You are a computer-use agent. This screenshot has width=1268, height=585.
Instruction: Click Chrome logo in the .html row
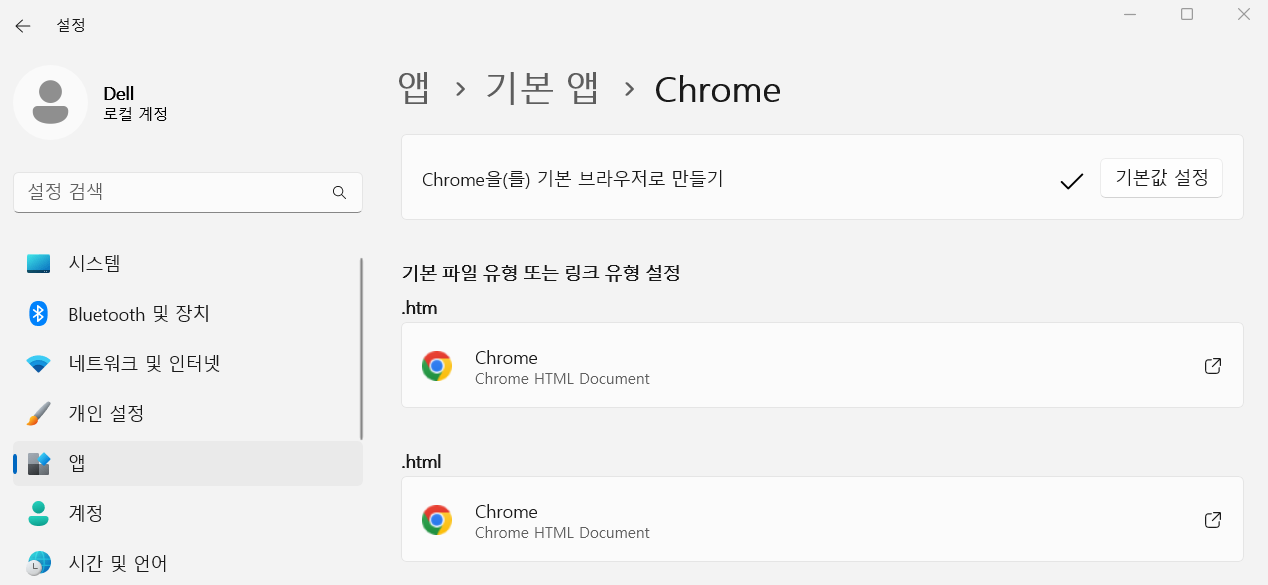[x=437, y=520]
